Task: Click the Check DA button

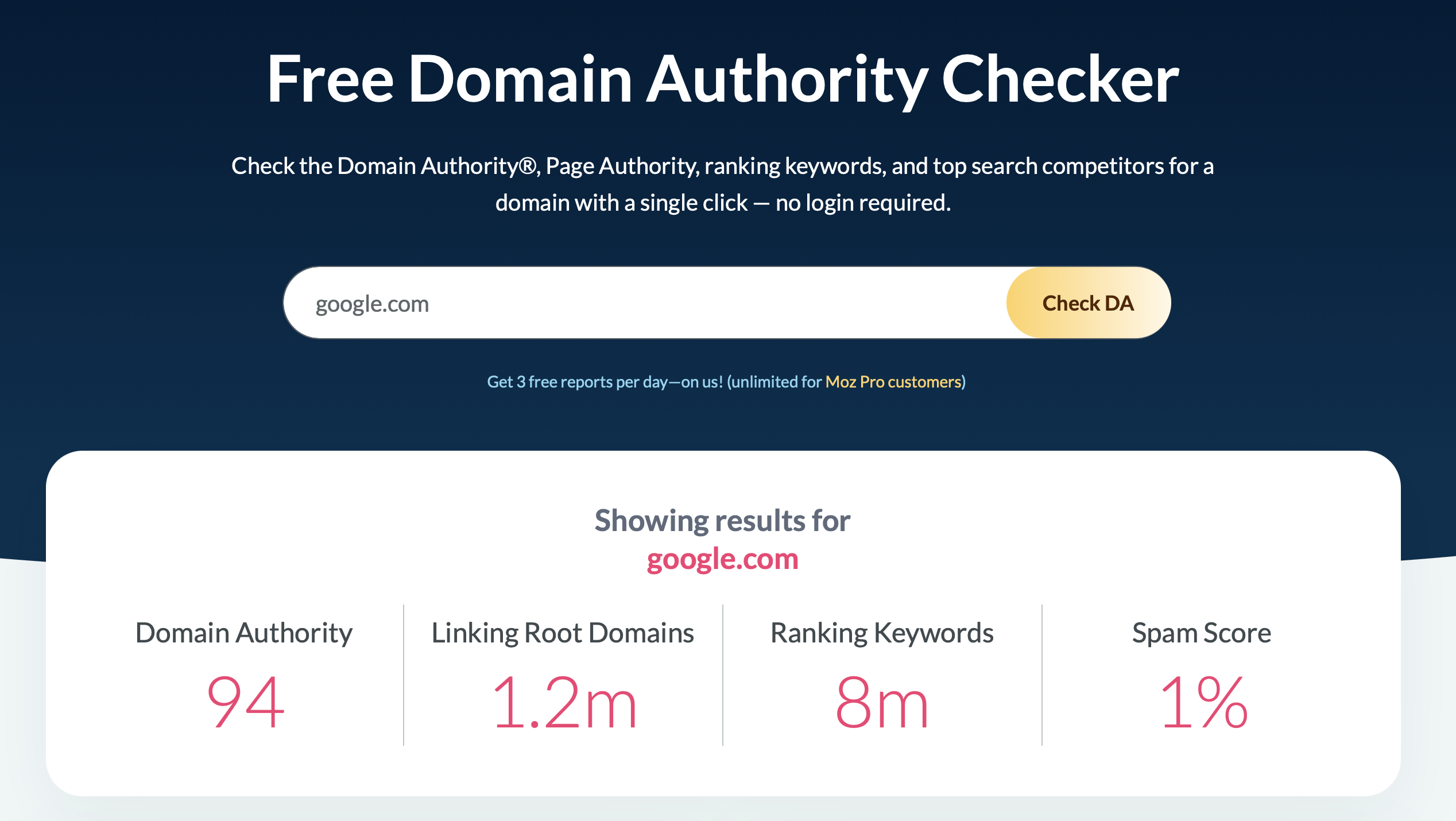Action: point(1088,303)
